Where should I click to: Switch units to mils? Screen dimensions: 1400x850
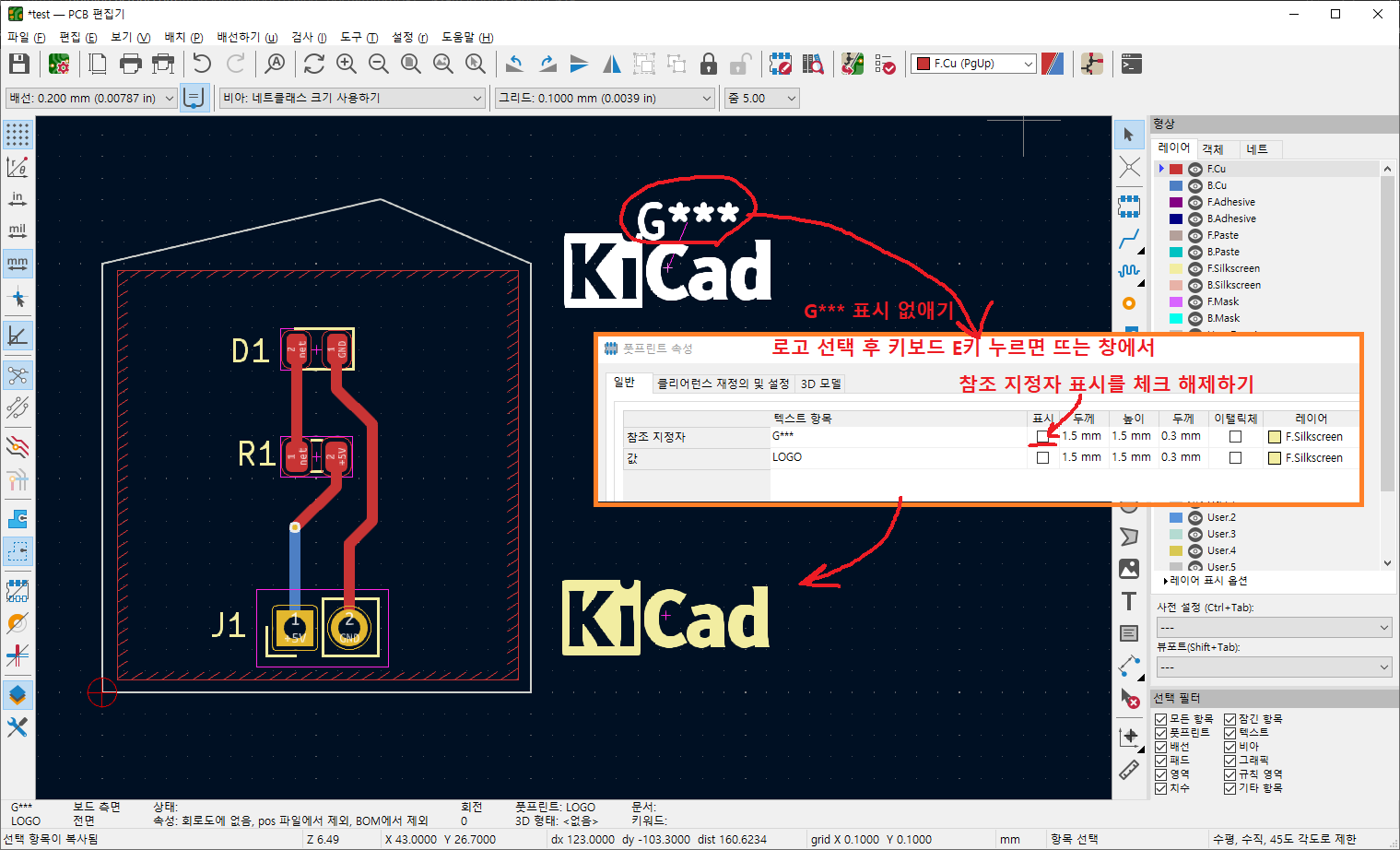pyautogui.click(x=18, y=231)
